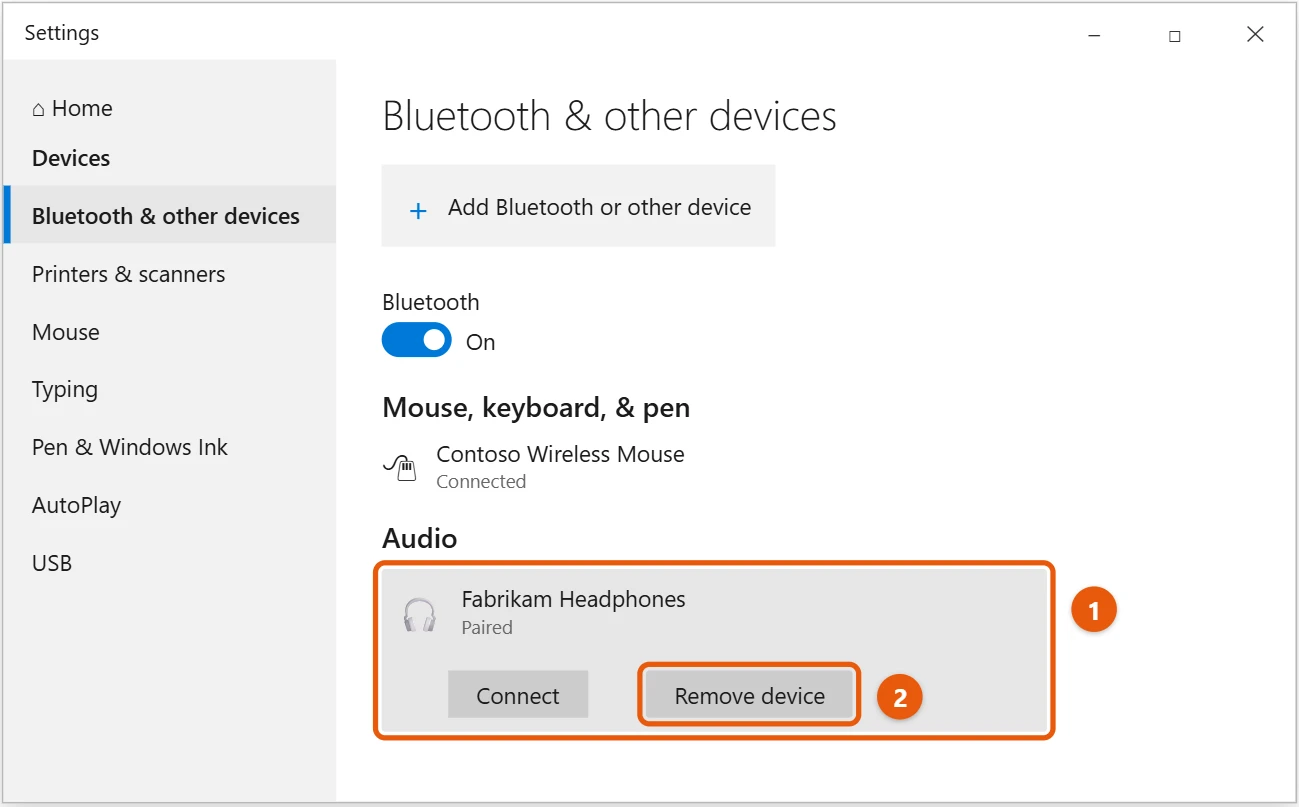
Task: Click Add Bluetooth or other device
Action: (x=578, y=206)
